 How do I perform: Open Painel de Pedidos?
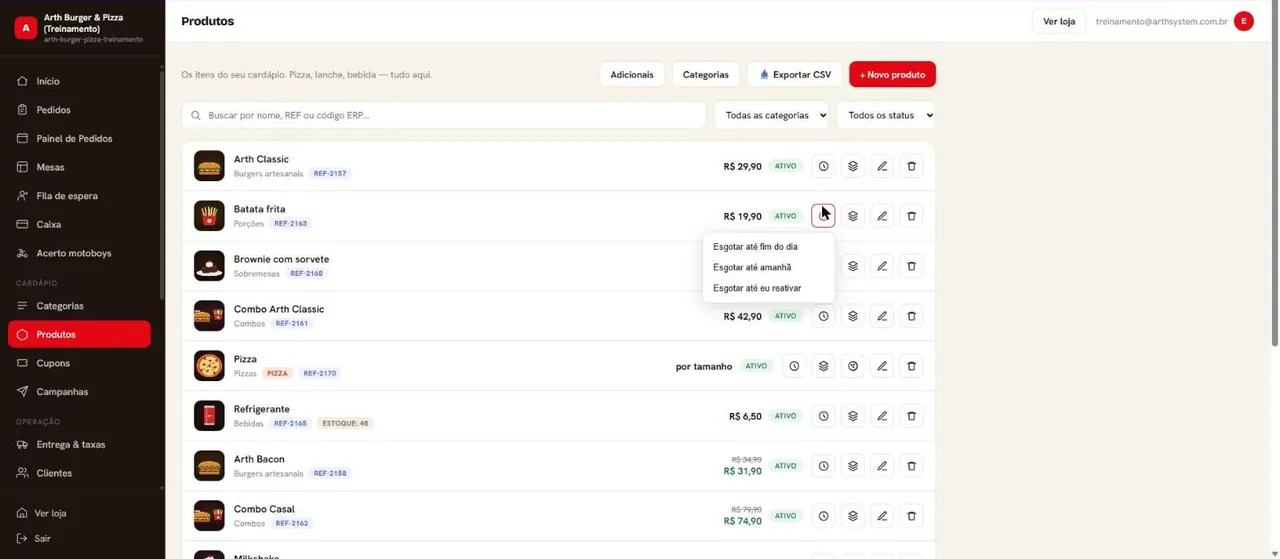(x=79, y=139)
